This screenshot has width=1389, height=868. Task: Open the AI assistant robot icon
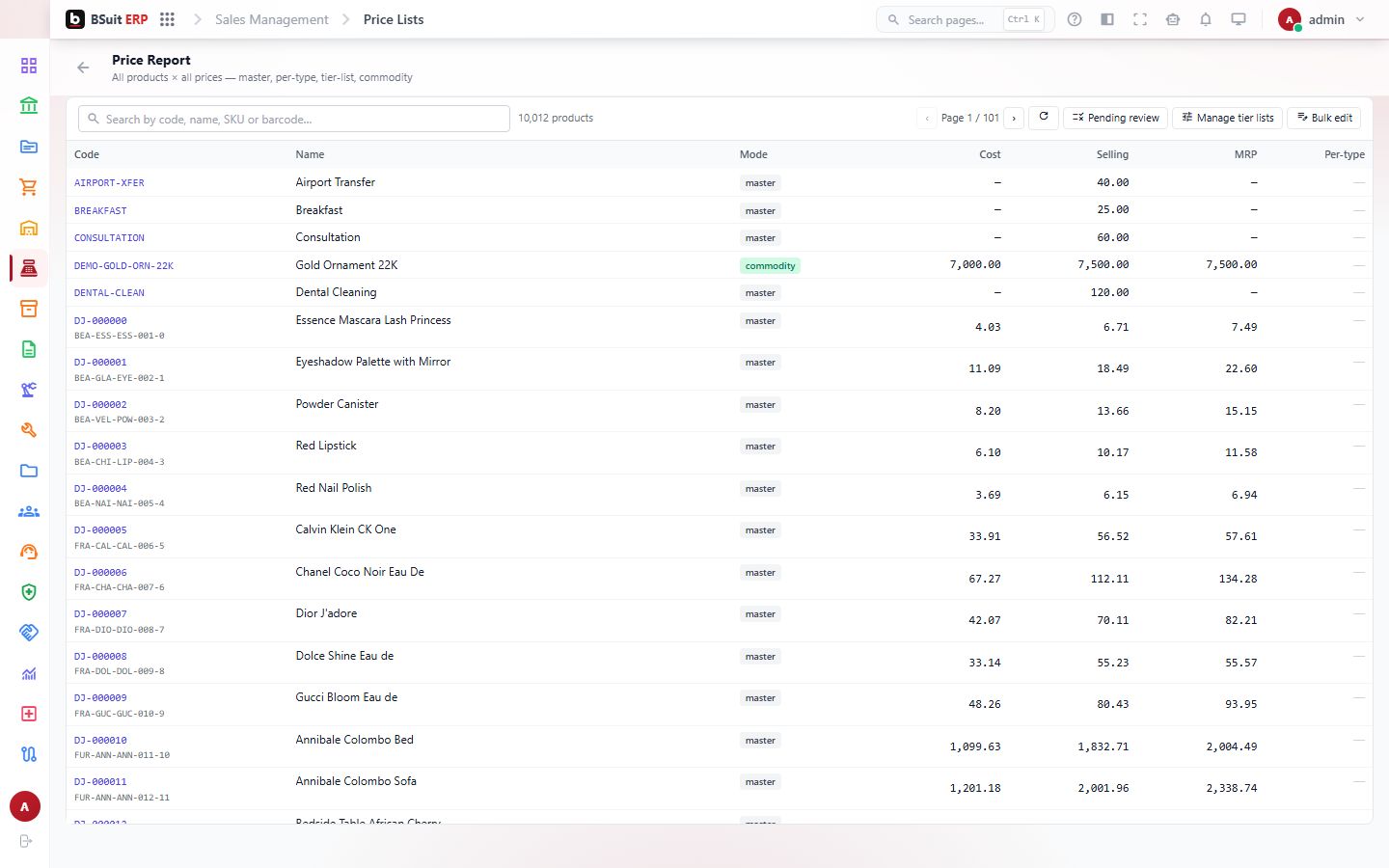tap(1173, 19)
